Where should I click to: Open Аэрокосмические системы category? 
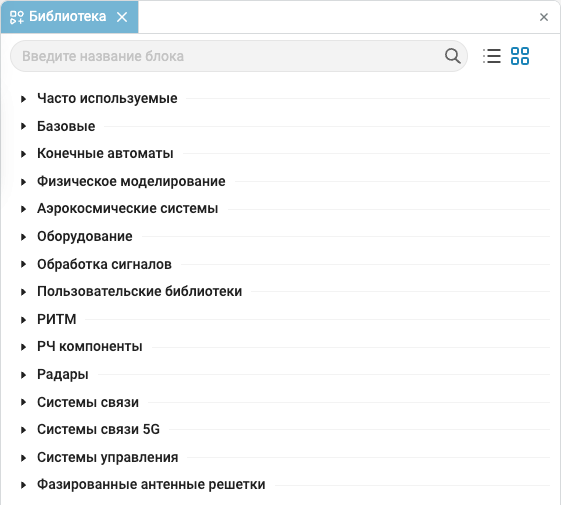(128, 209)
